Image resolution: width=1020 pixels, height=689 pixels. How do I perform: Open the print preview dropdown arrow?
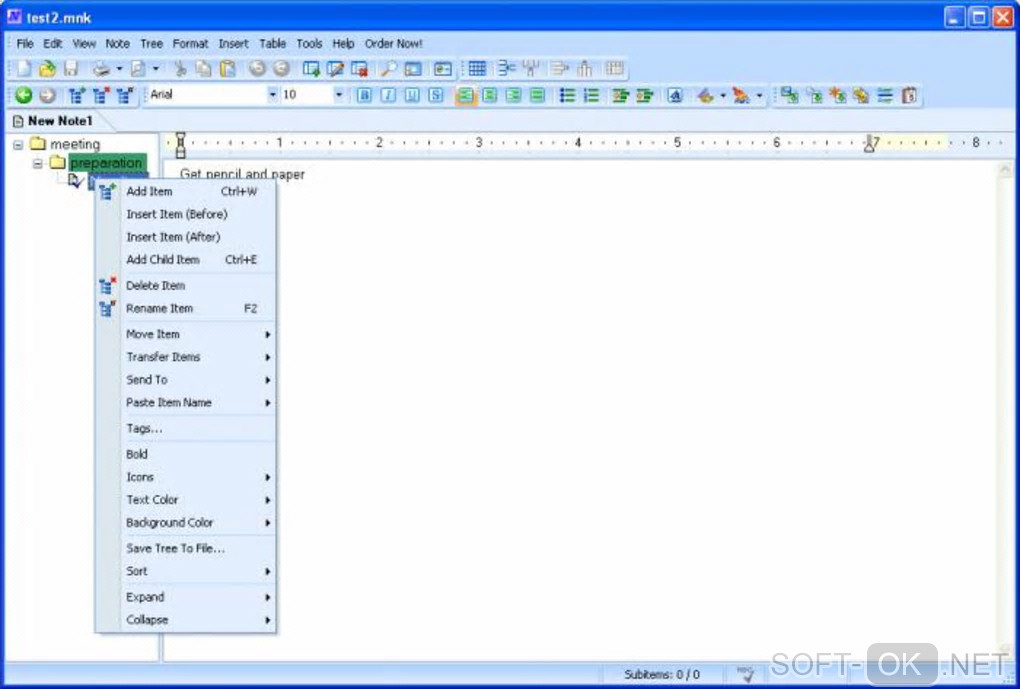pyautogui.click(x=155, y=68)
